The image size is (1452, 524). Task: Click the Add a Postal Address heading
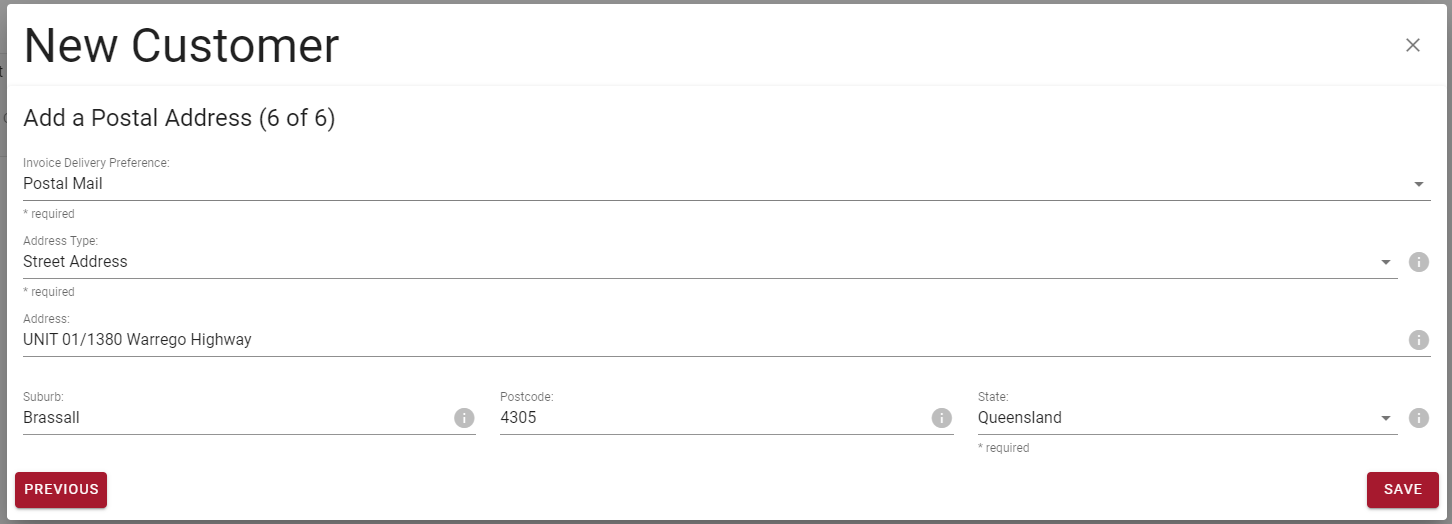(x=179, y=118)
